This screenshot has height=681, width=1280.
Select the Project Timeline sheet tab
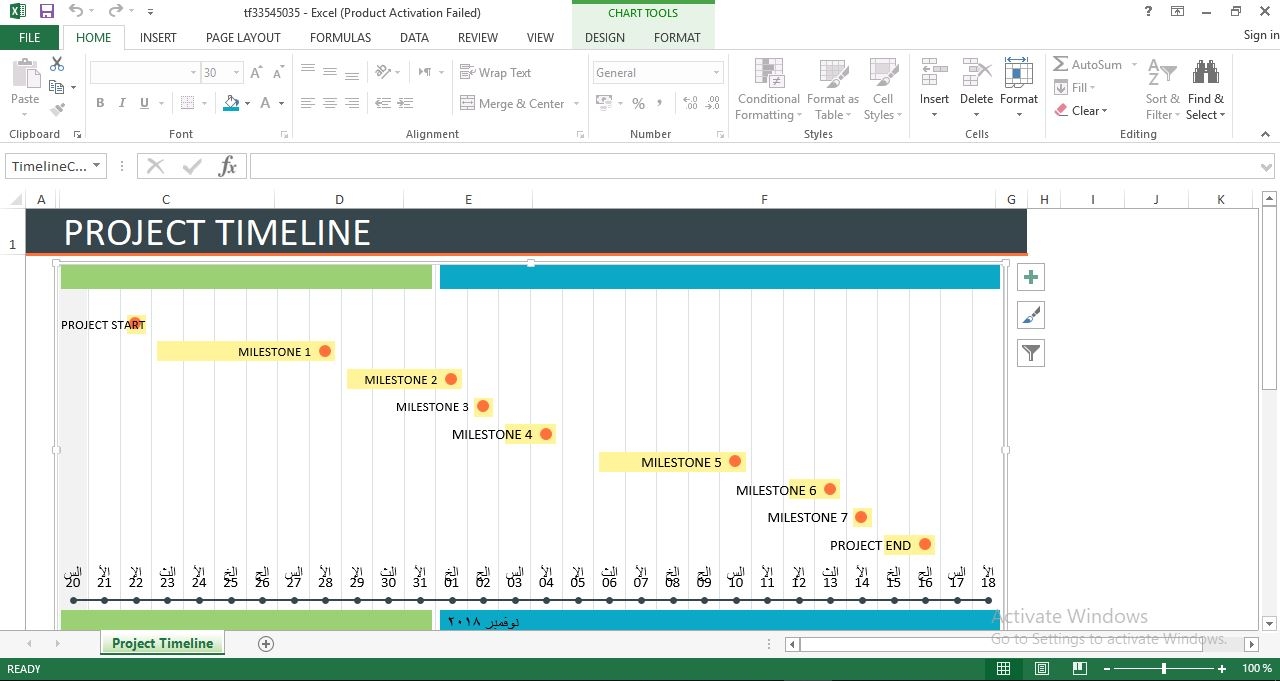[x=162, y=643]
